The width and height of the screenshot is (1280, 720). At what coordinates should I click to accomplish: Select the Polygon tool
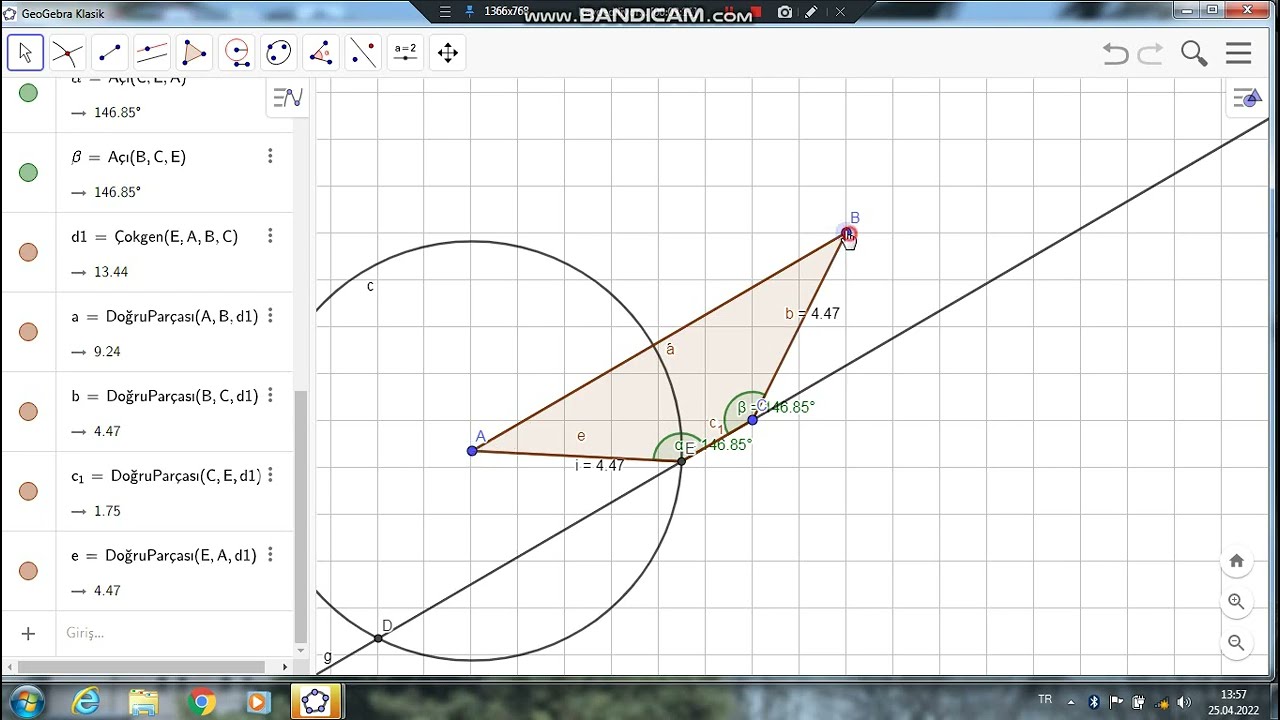tap(194, 52)
